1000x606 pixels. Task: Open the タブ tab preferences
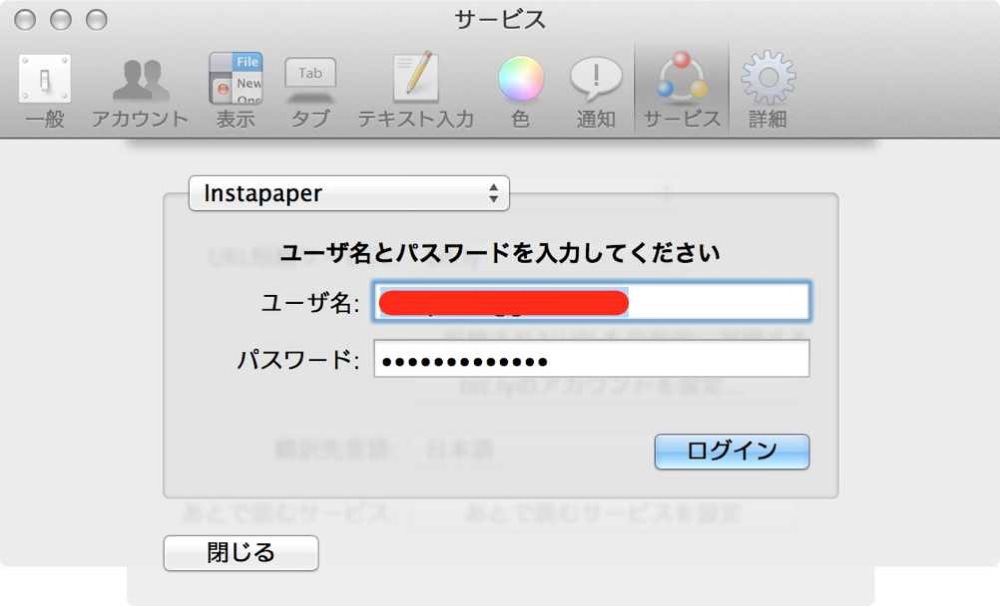coord(310,91)
